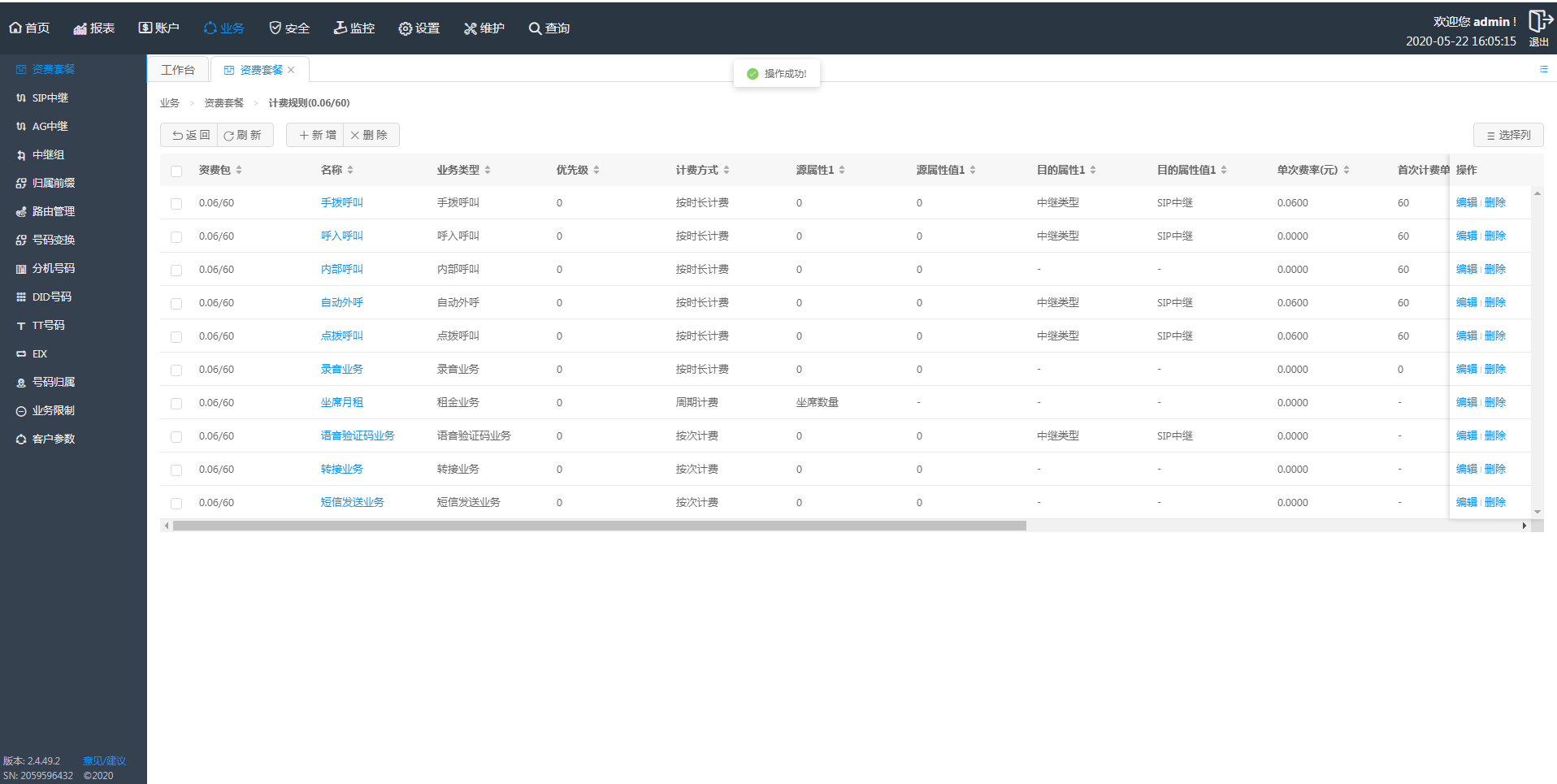Toggle the select-all checkbox in table header
This screenshot has width=1557, height=784.
(176, 171)
